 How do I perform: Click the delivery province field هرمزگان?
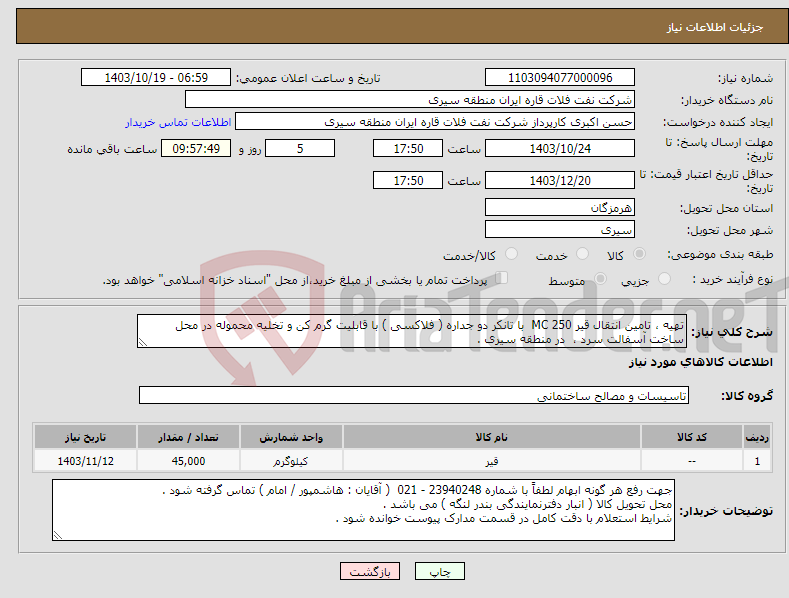click(560, 207)
